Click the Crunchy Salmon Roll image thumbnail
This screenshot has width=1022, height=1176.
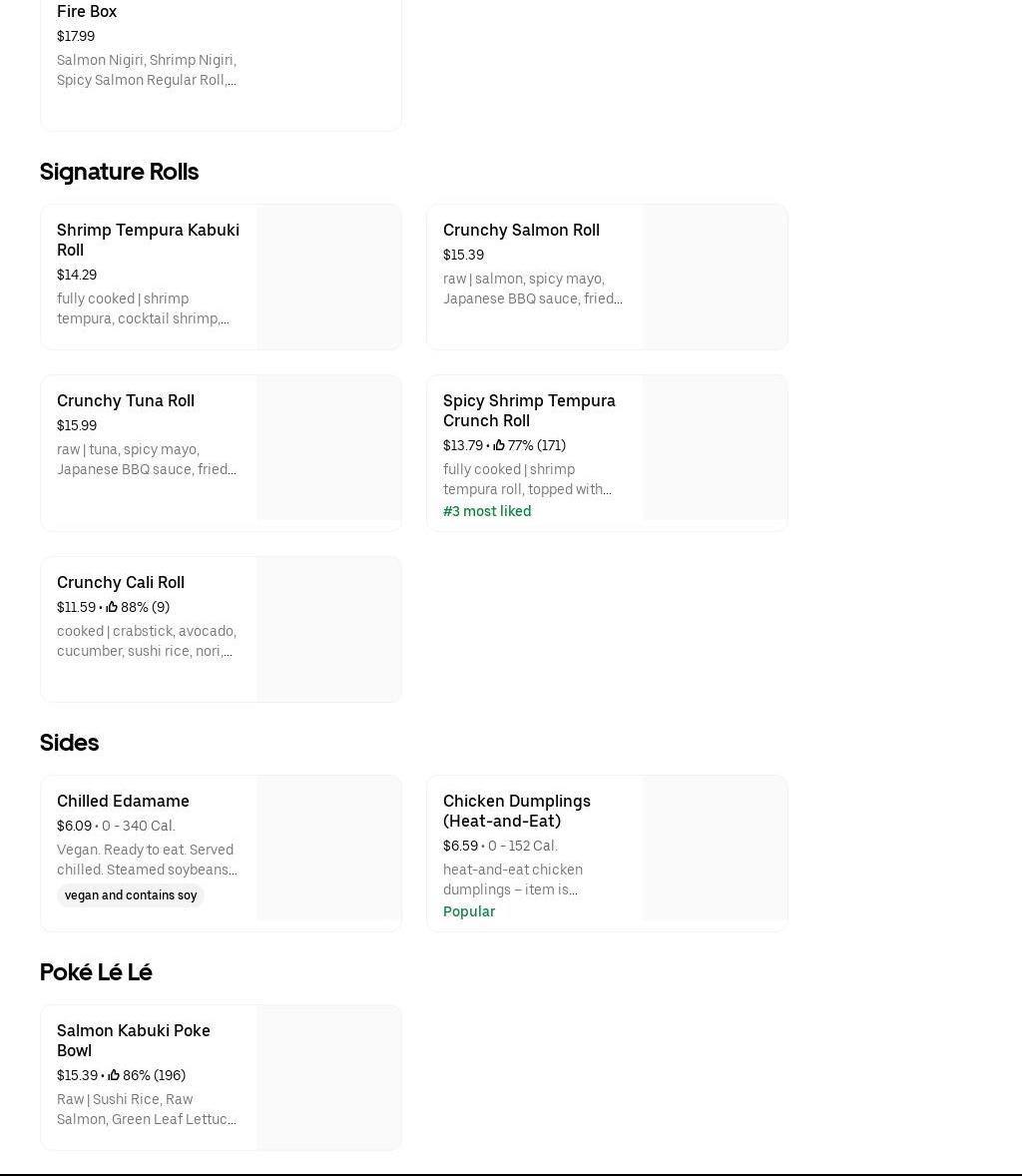coord(715,277)
